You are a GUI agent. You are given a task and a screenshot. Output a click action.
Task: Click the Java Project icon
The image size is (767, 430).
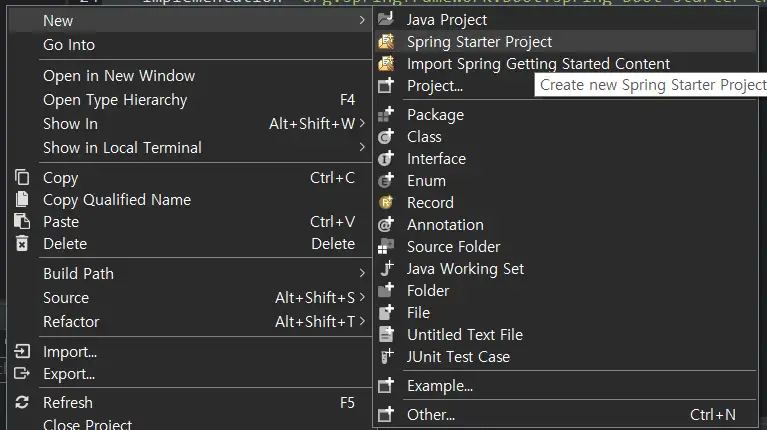[386, 20]
